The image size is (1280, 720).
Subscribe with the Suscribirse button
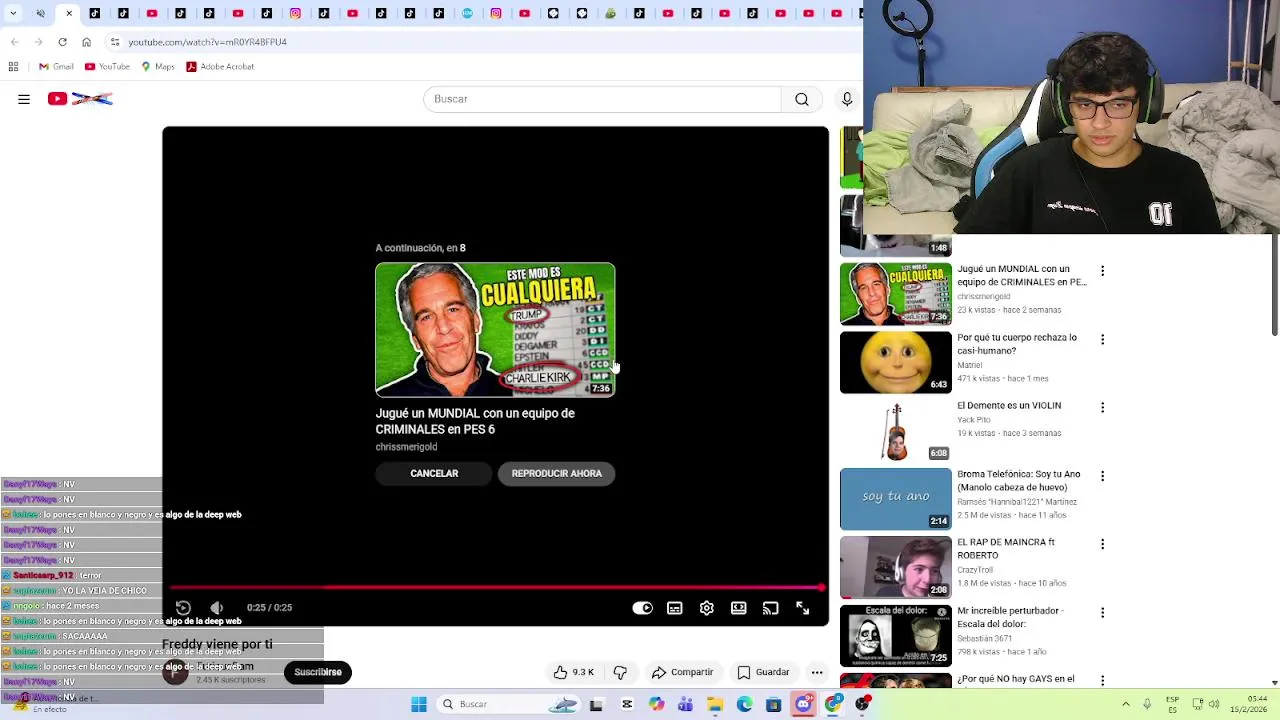(318, 672)
